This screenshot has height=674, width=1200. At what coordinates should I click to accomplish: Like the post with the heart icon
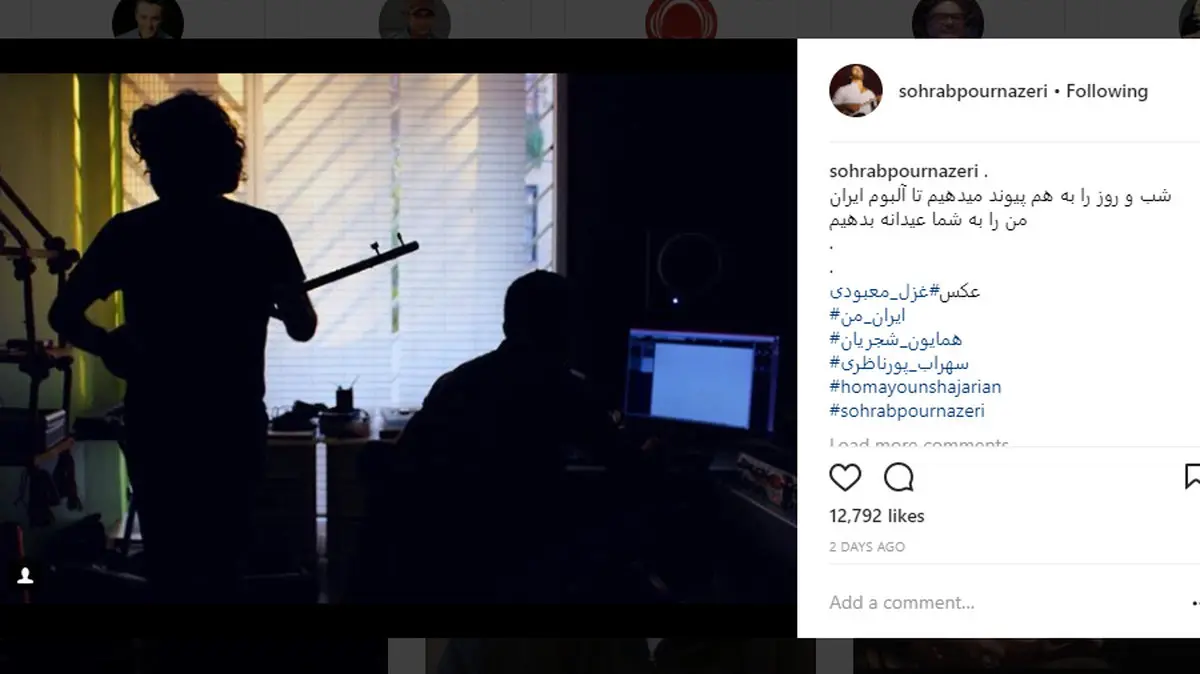(x=845, y=477)
